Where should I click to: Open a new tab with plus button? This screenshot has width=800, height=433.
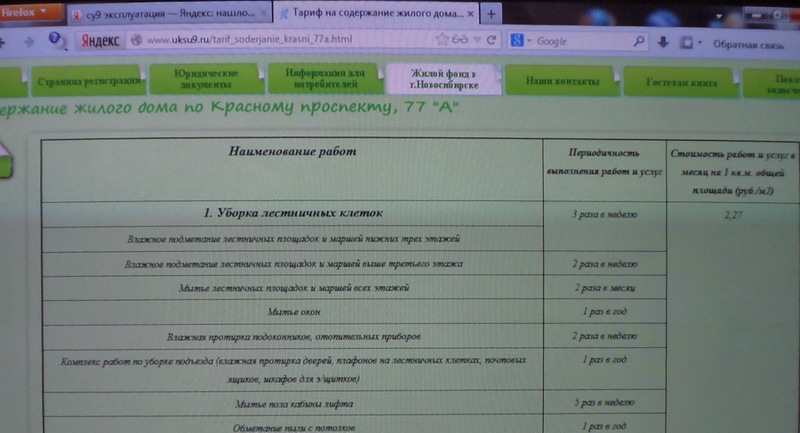(x=491, y=14)
